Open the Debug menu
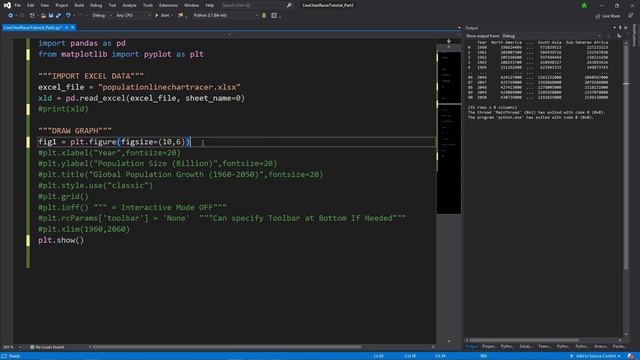The image size is (640, 360). [96, 5]
